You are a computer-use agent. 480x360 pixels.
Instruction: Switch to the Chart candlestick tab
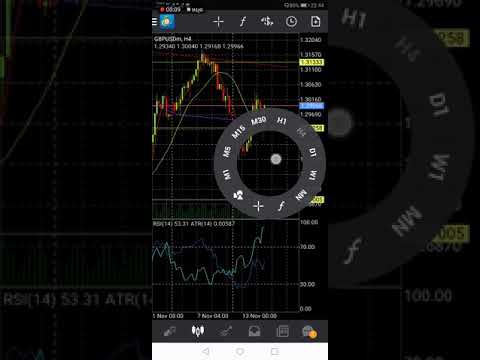[198, 331]
